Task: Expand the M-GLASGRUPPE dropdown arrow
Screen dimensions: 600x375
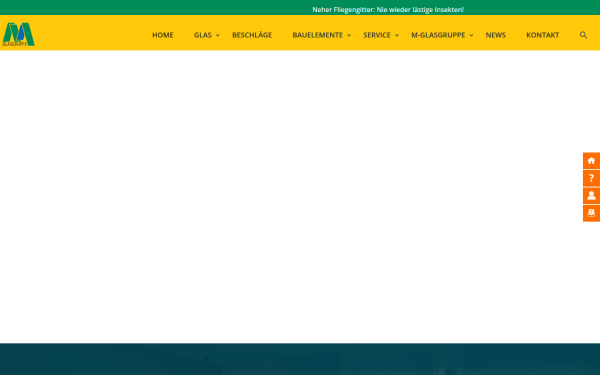Action: (471, 35)
